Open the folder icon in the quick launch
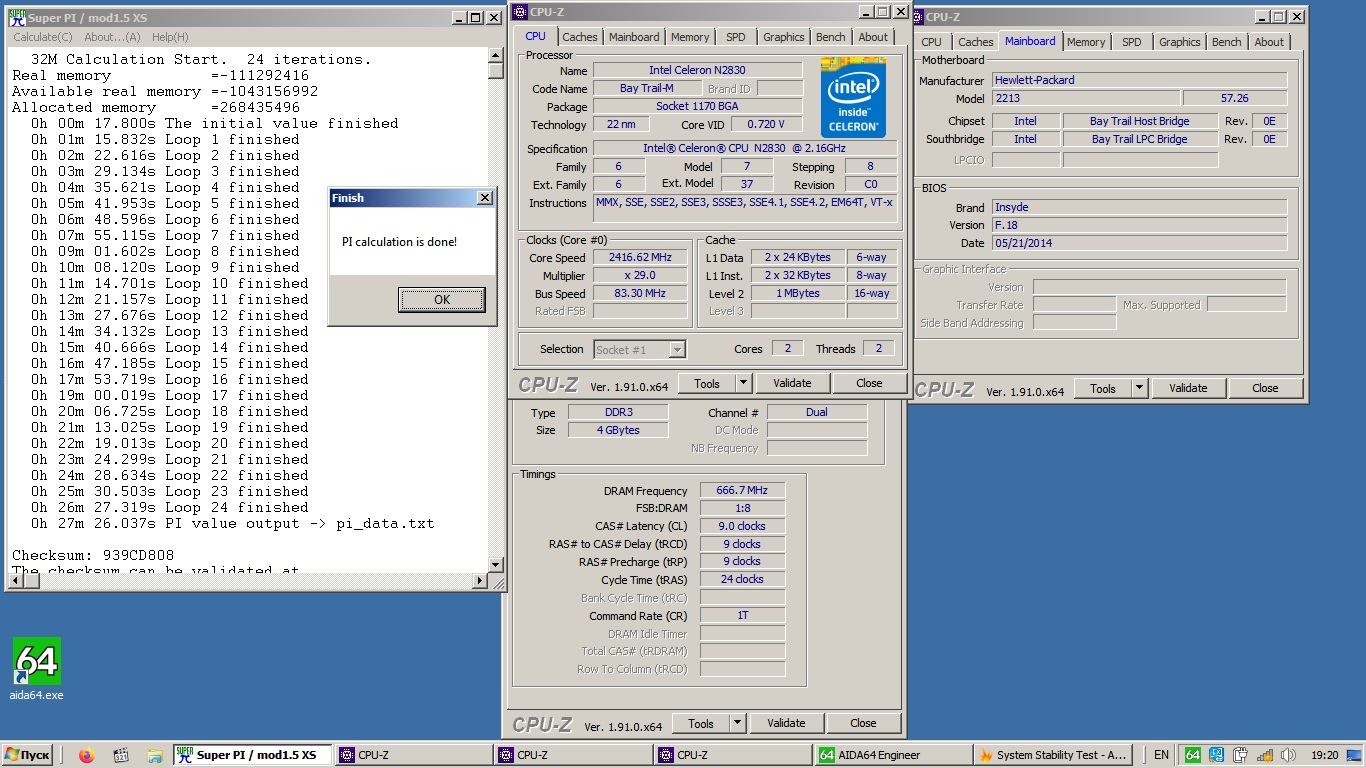This screenshot has height=768, width=1366. [155, 755]
